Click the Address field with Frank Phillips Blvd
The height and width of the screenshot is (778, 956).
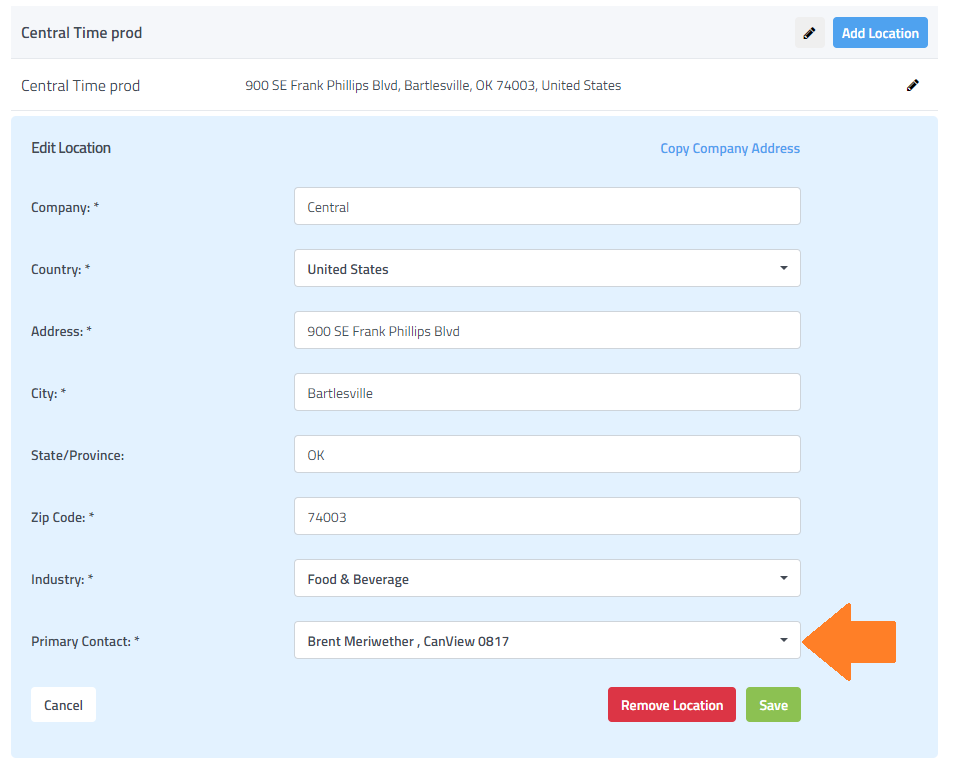pyautogui.click(x=547, y=331)
